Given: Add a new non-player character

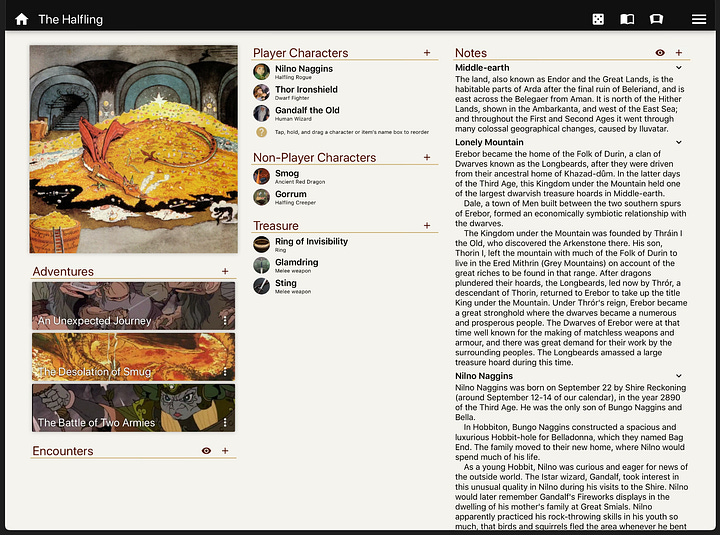Looking at the screenshot, I should [427, 158].
